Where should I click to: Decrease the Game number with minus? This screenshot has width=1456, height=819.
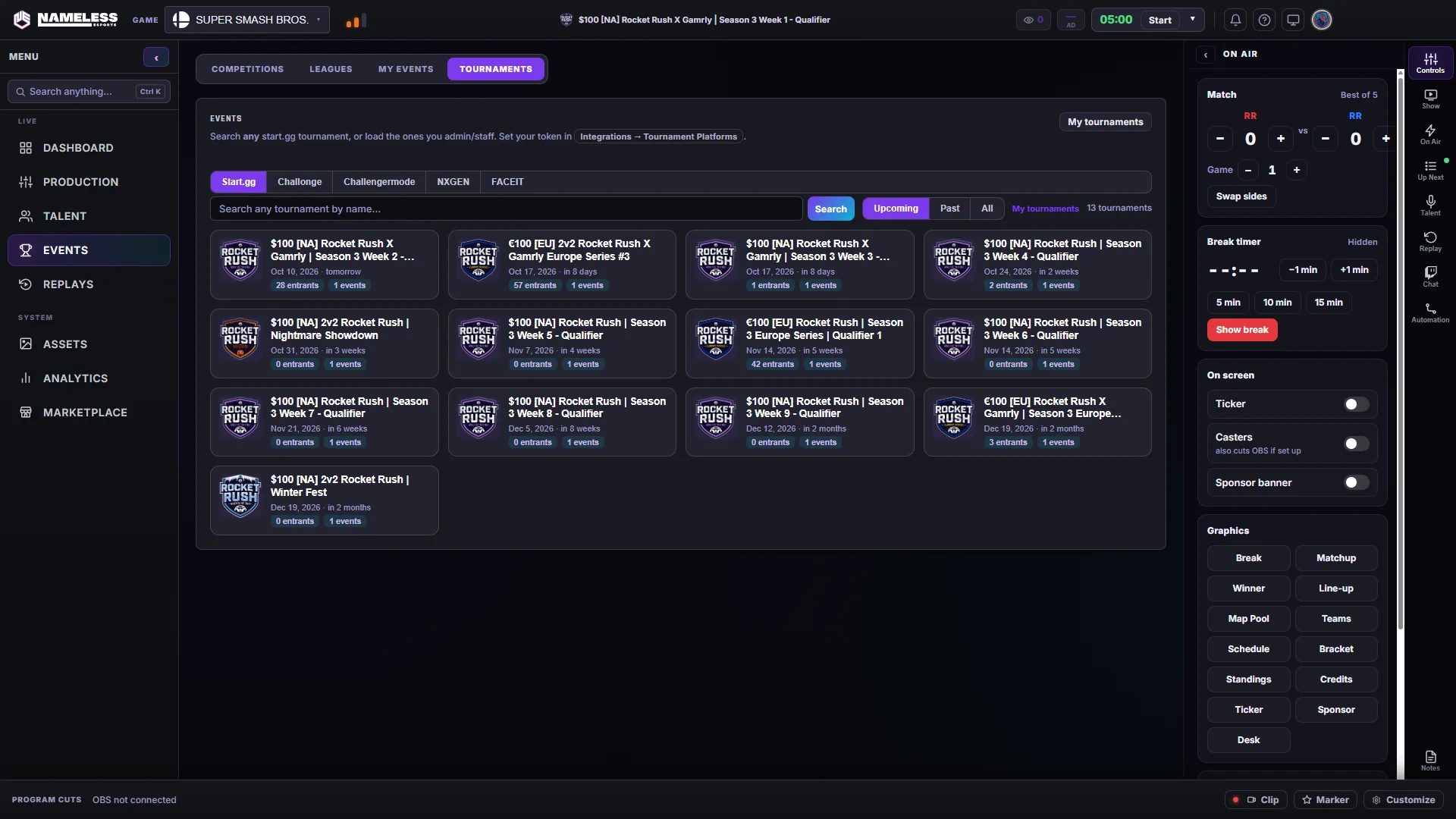[x=1248, y=170]
